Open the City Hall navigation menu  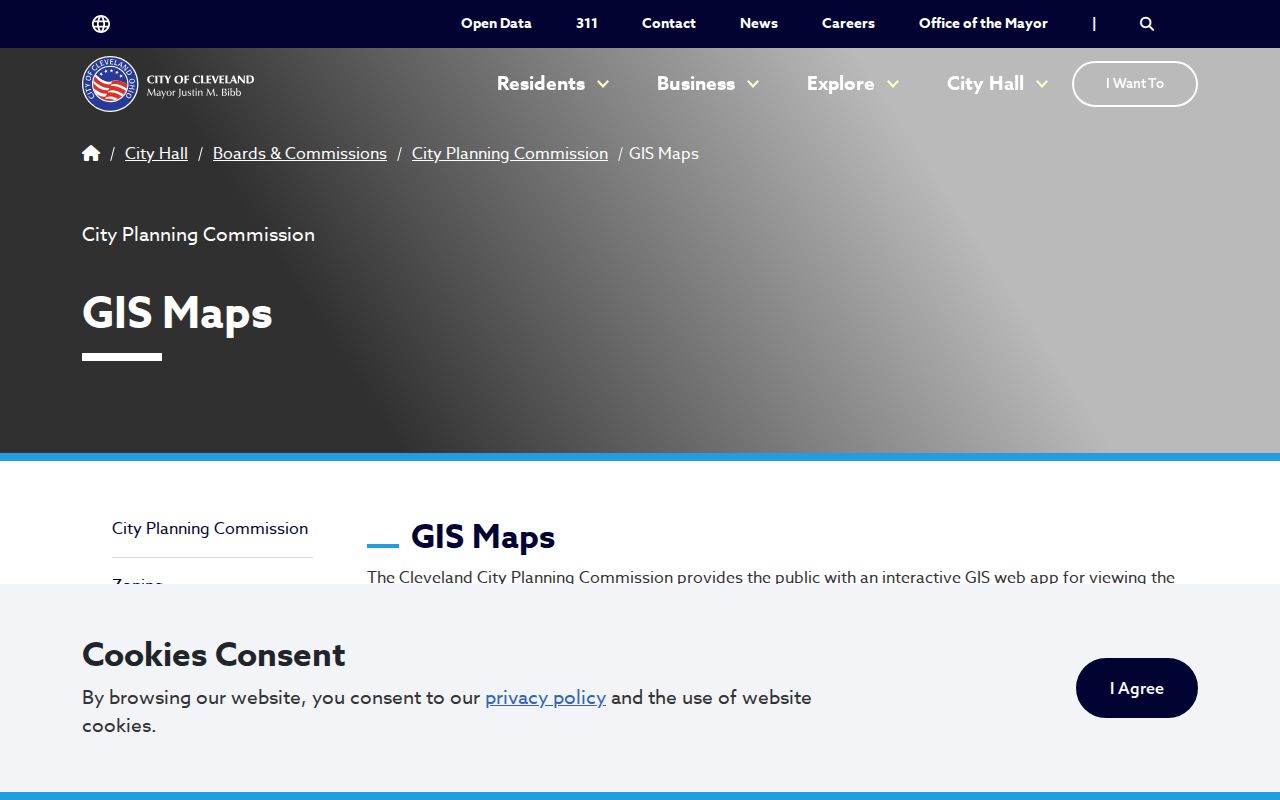click(x=985, y=84)
